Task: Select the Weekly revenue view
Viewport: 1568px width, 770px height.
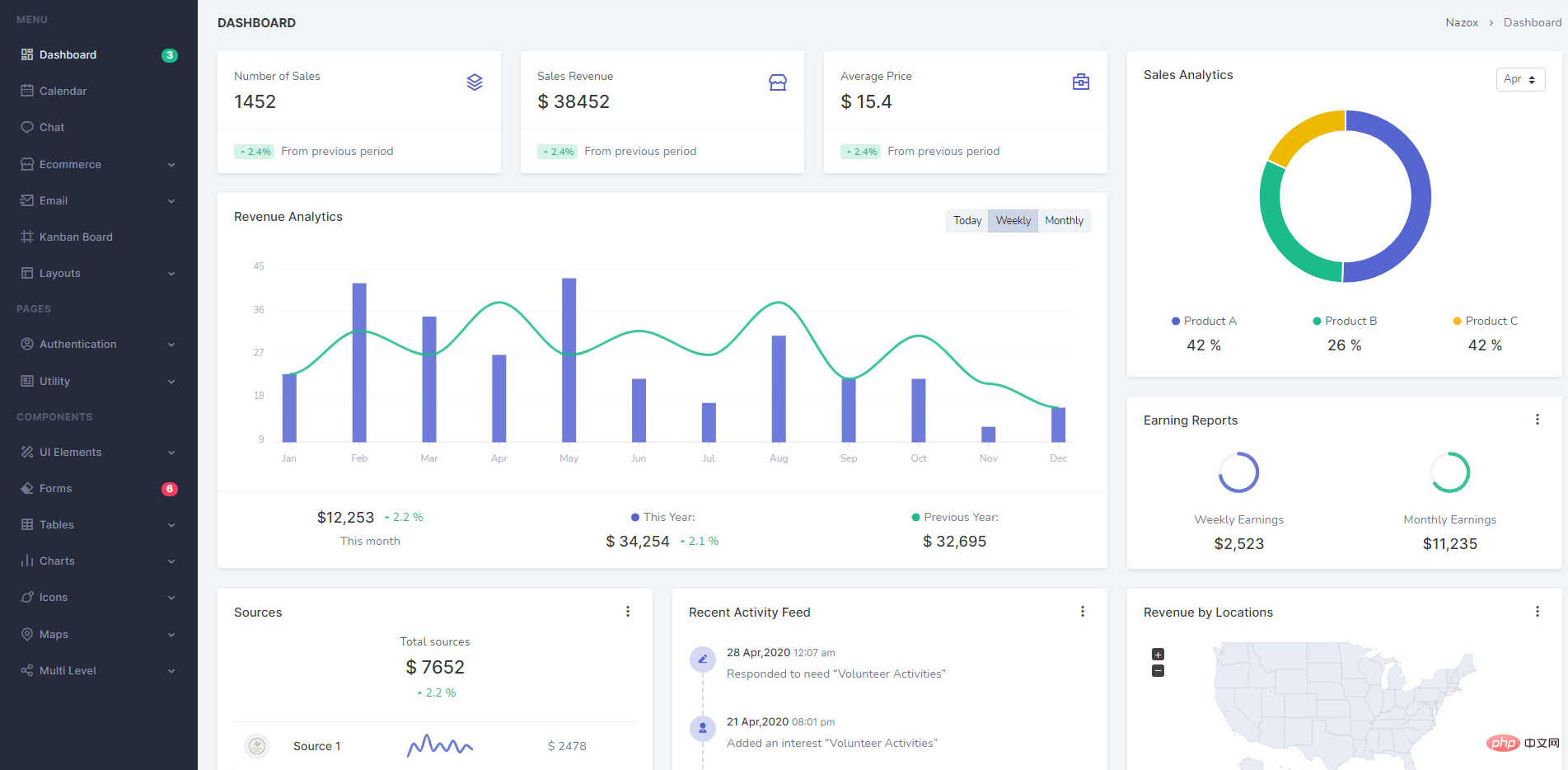Action: point(1013,221)
